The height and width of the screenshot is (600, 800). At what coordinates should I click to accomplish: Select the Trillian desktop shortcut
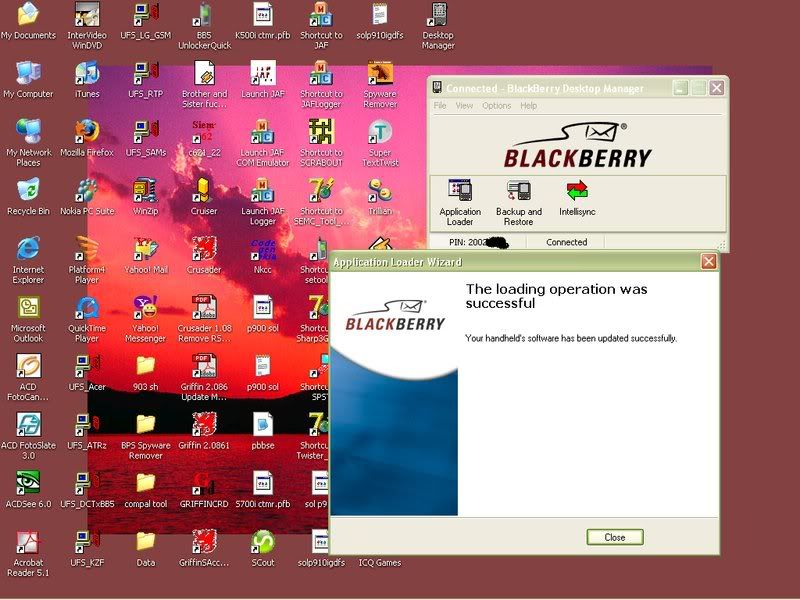point(380,197)
